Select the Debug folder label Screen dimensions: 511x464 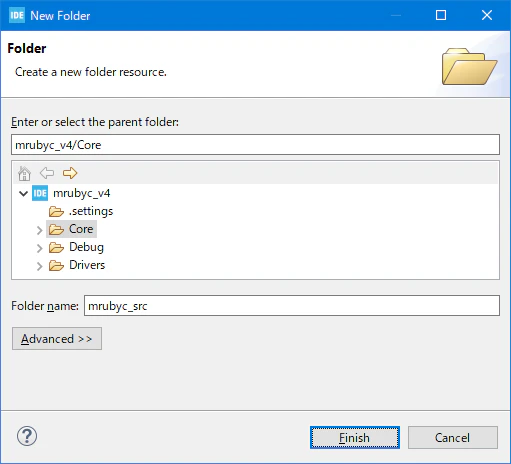[86, 247]
